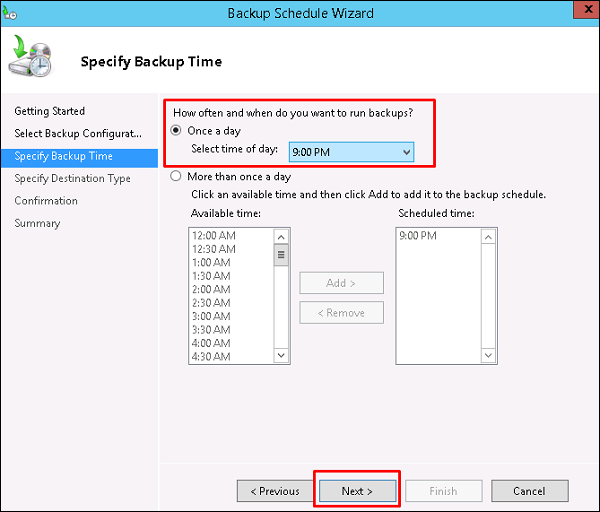Screen dimensions: 600x512
Task: Open the Select time of day dropdown
Action: click(350, 151)
